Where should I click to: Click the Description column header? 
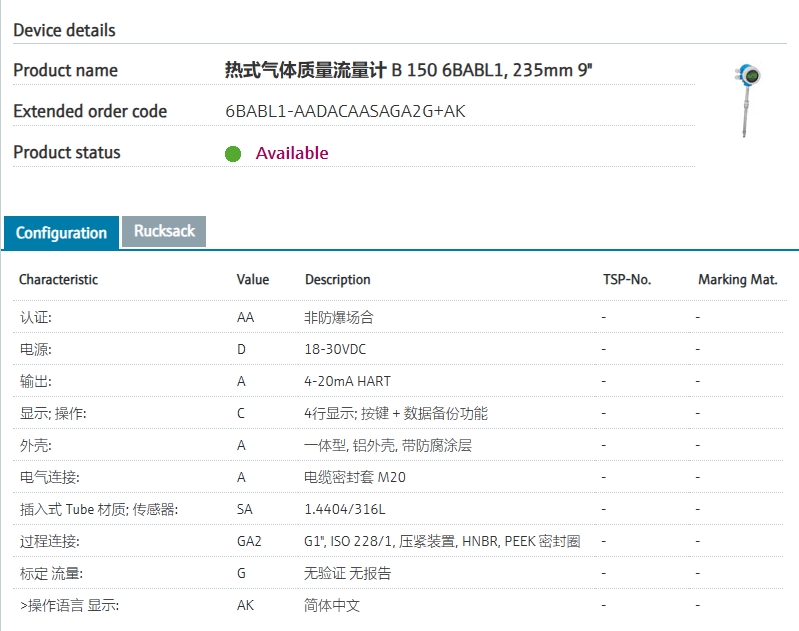click(338, 280)
